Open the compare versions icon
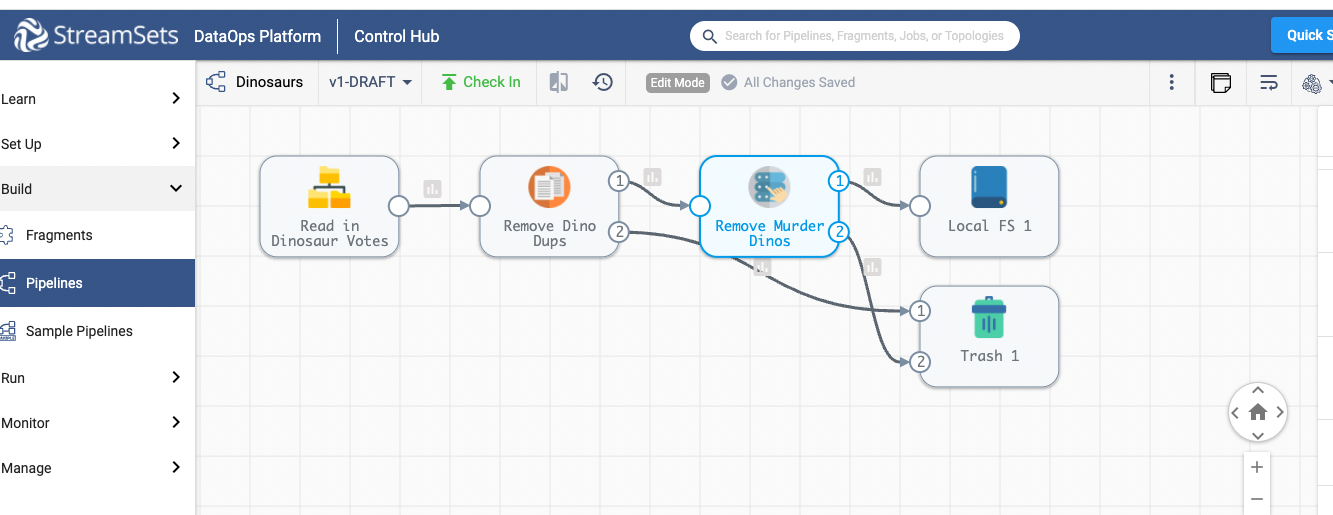This screenshot has height=515, width=1333. point(559,82)
